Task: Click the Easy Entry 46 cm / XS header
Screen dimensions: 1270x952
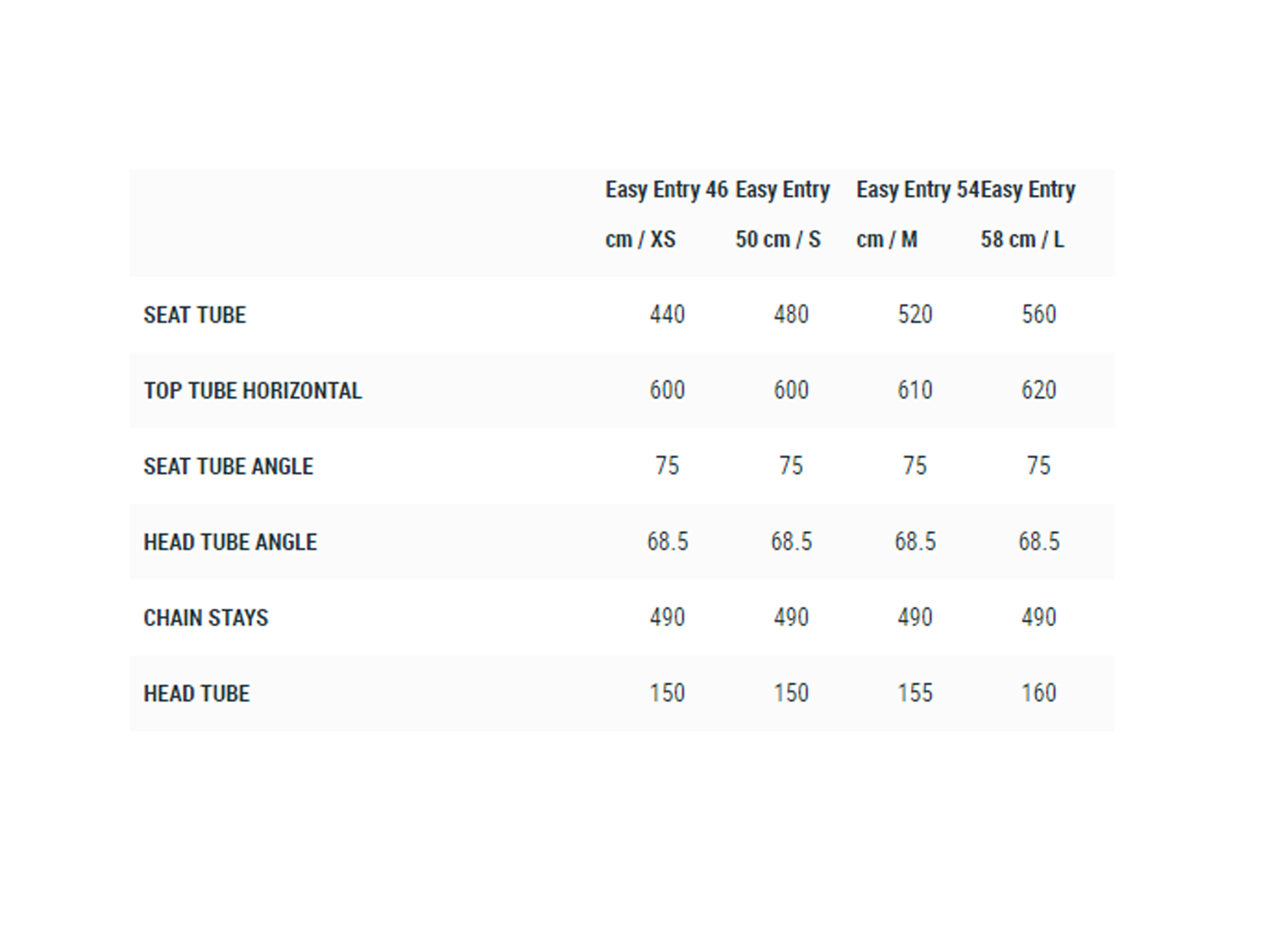Action: [x=666, y=215]
